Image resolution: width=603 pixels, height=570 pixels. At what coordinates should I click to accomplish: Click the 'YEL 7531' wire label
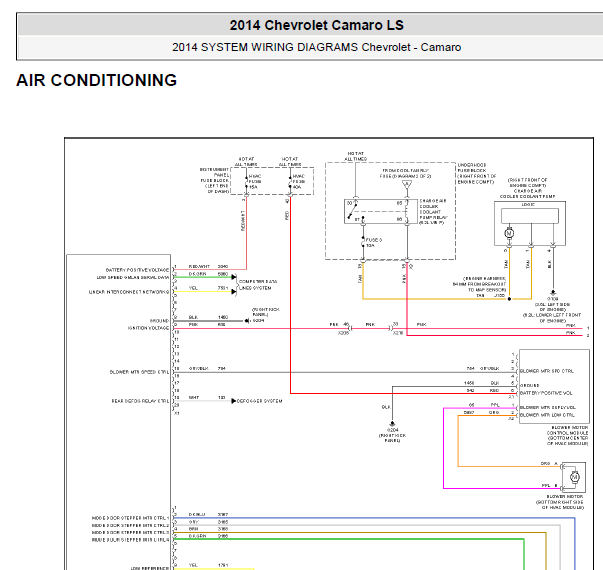click(208, 288)
